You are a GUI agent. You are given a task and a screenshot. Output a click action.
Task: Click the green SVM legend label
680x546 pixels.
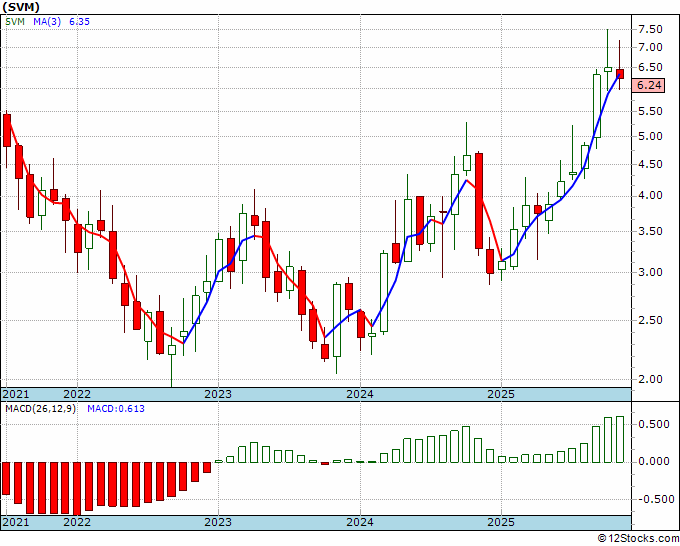pyautogui.click(x=15, y=21)
